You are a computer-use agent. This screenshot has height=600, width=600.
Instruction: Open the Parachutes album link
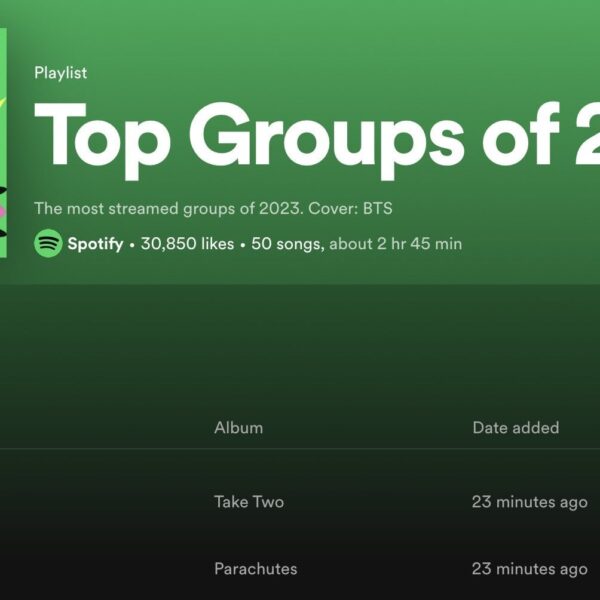click(255, 568)
